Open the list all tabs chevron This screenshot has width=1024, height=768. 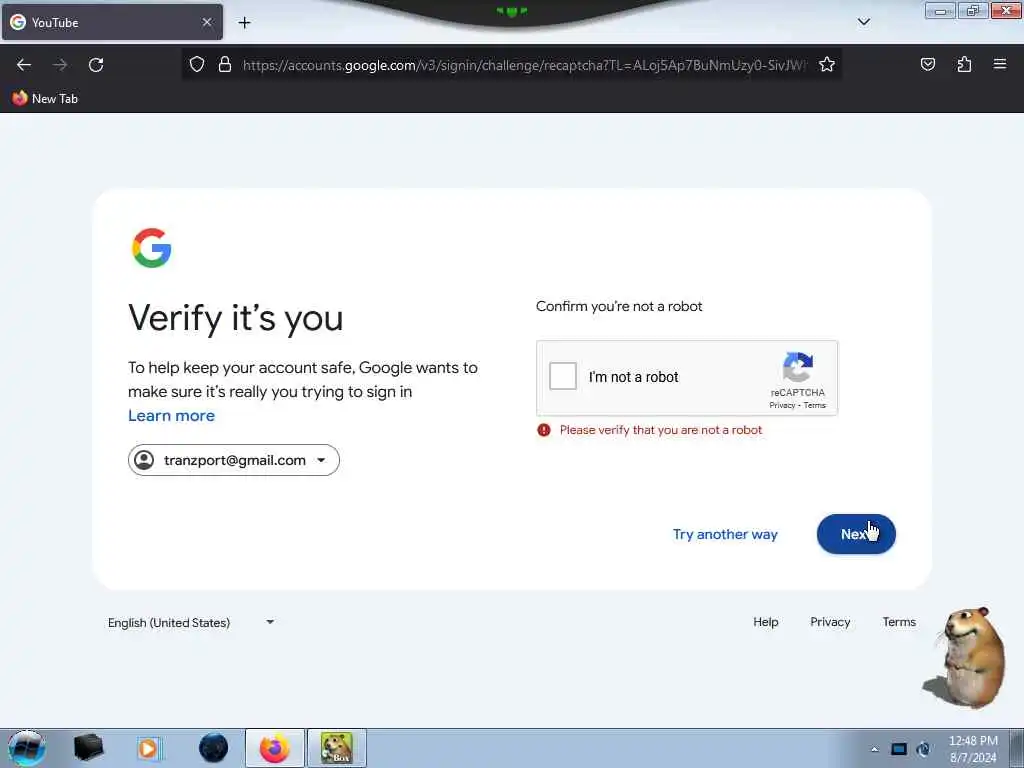[863, 22]
